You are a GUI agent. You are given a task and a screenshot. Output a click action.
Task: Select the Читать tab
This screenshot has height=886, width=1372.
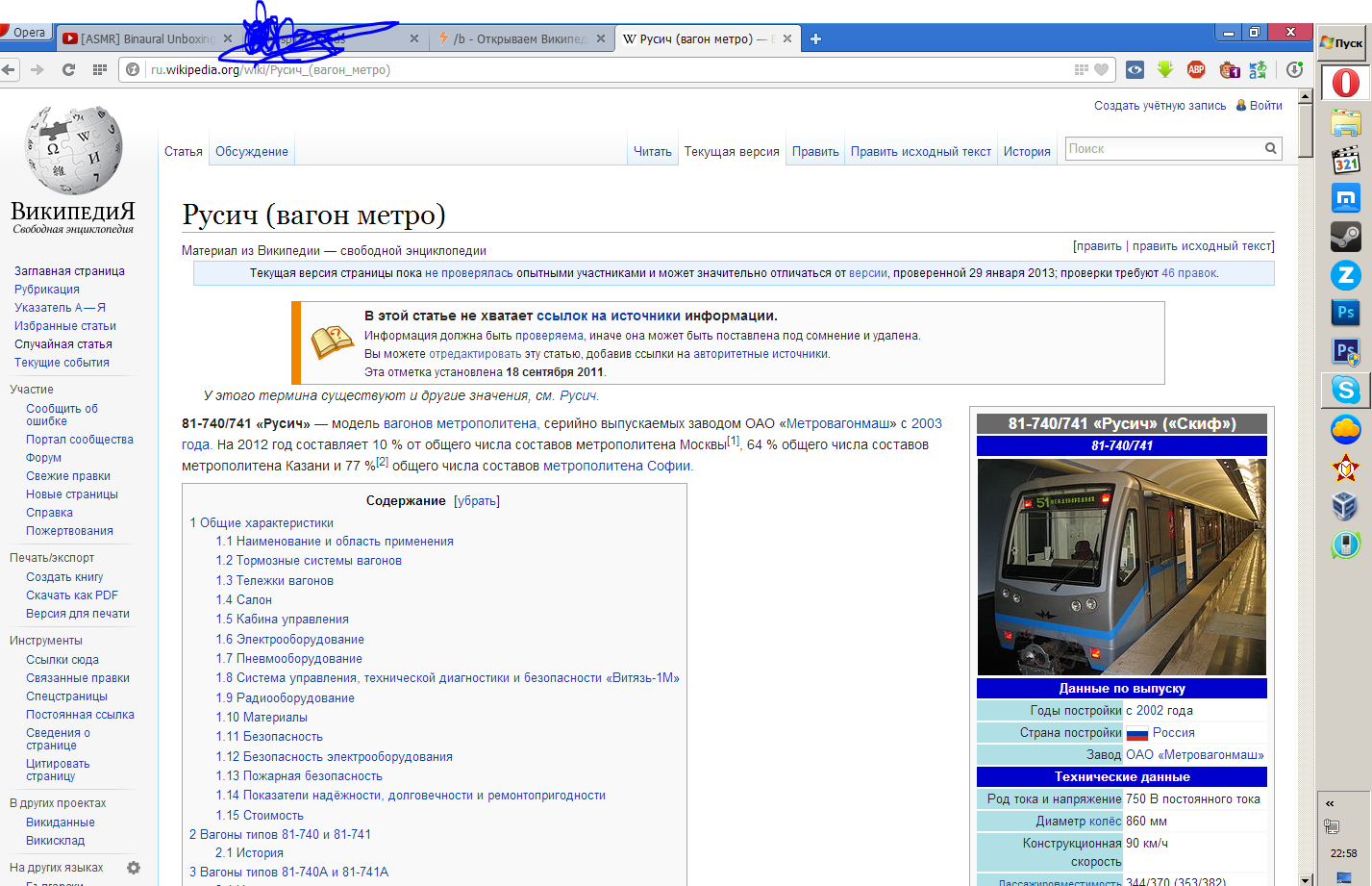[x=653, y=151]
